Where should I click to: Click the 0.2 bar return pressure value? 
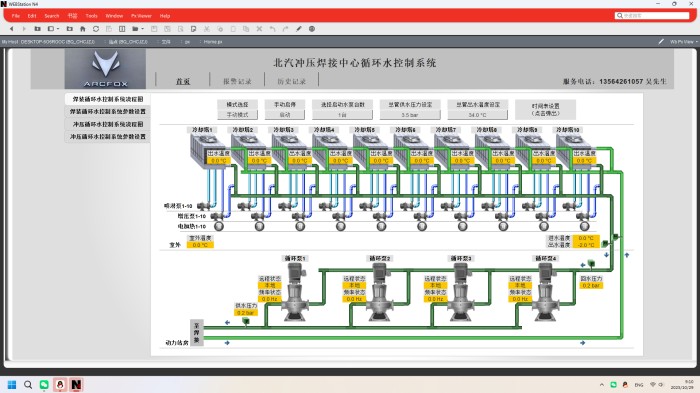point(591,285)
